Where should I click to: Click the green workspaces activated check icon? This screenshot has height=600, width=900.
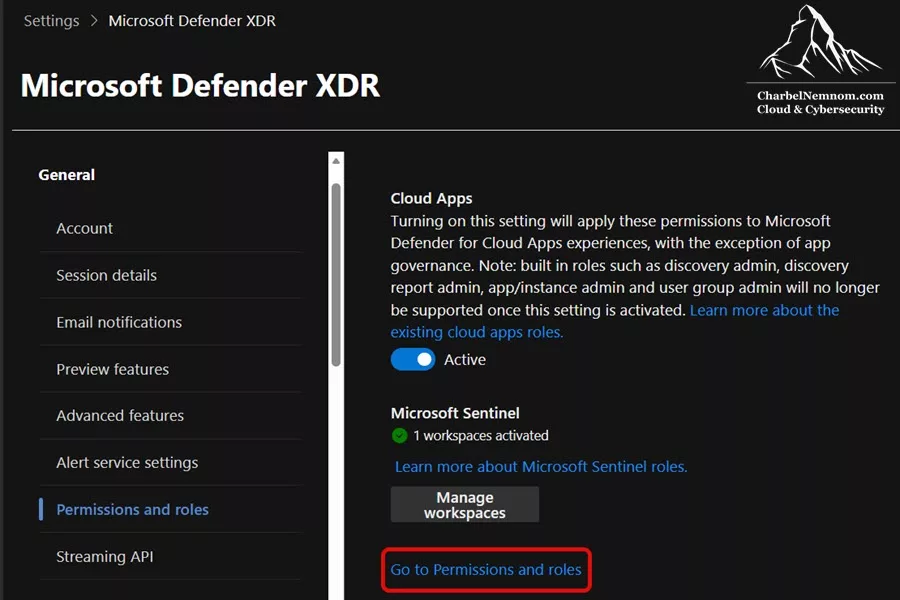[399, 436]
